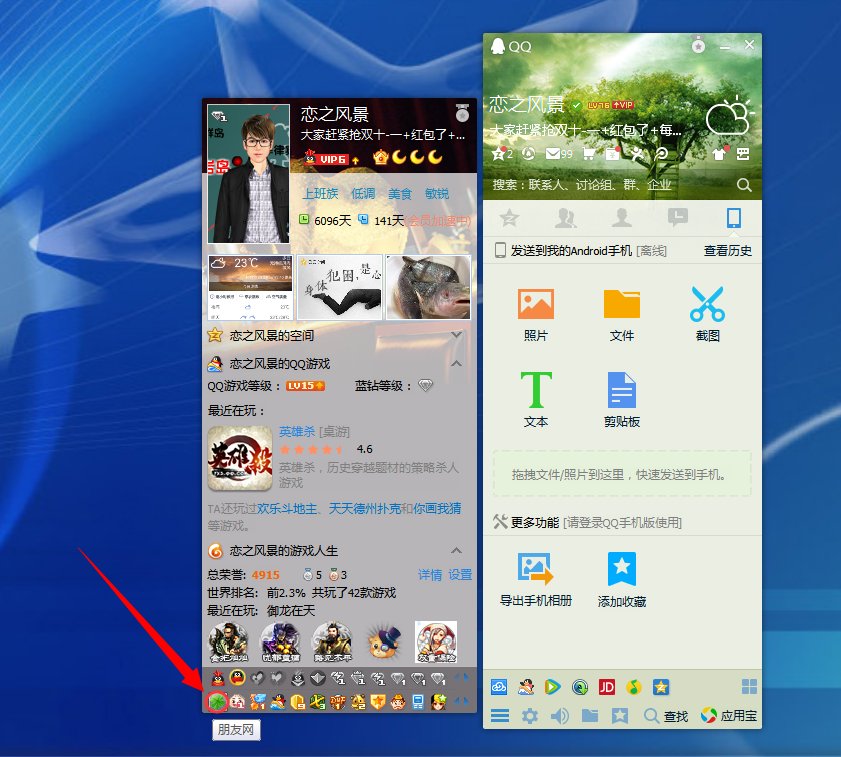Click the 查看历史 history link

[727, 250]
